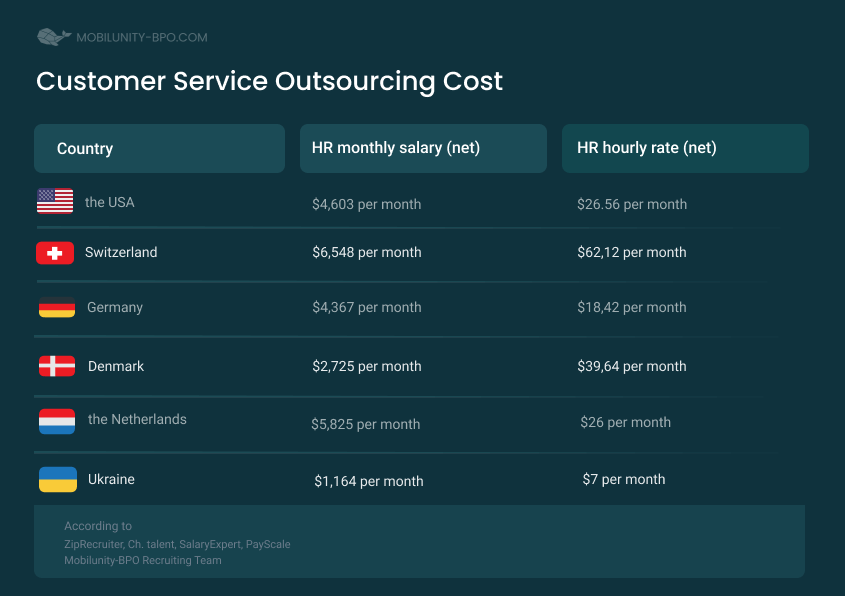Click the USA $26.56 hourly rate
The image size is (845, 596).
pyautogui.click(x=632, y=204)
